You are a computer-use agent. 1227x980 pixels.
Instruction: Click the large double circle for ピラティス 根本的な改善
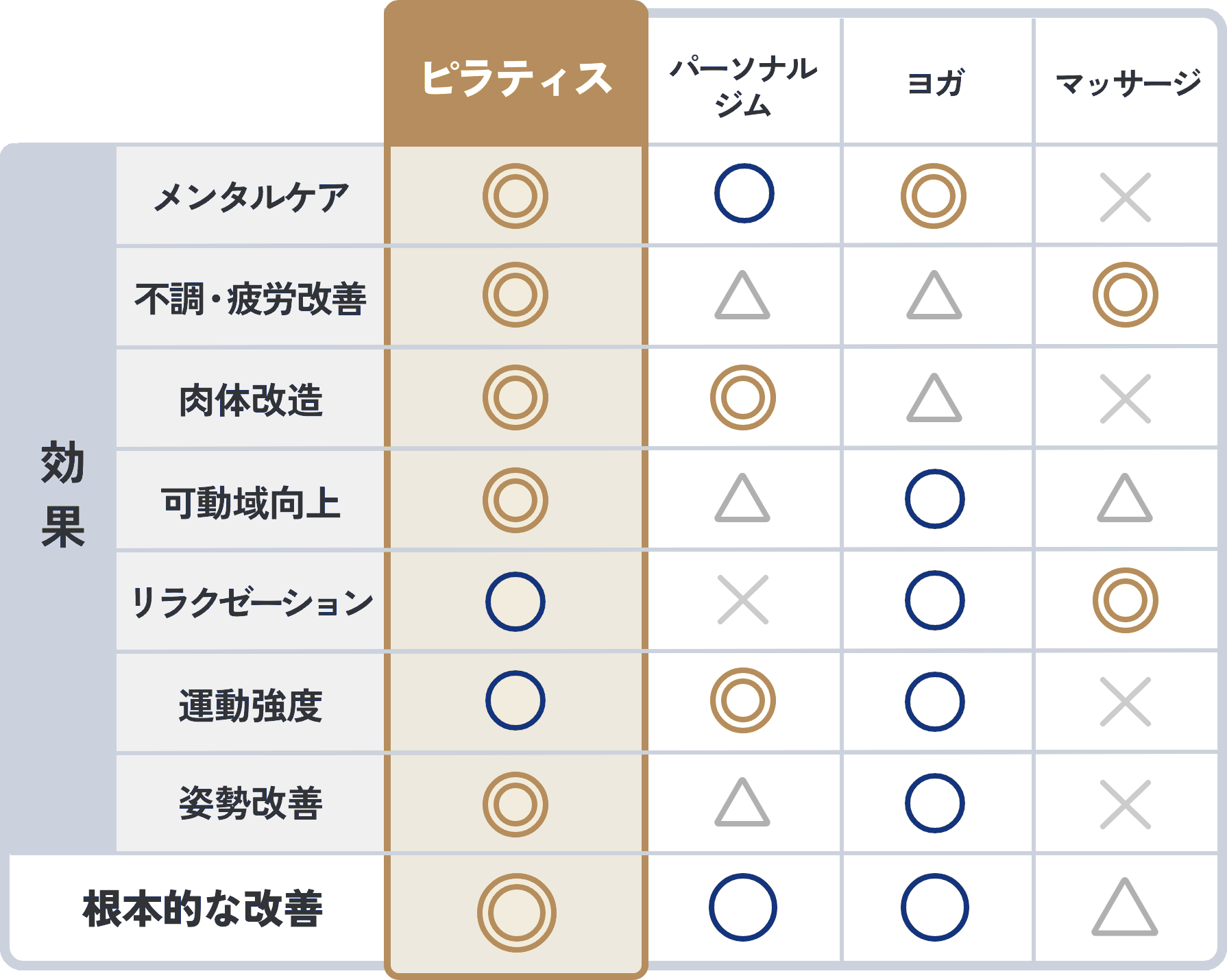pos(516,912)
